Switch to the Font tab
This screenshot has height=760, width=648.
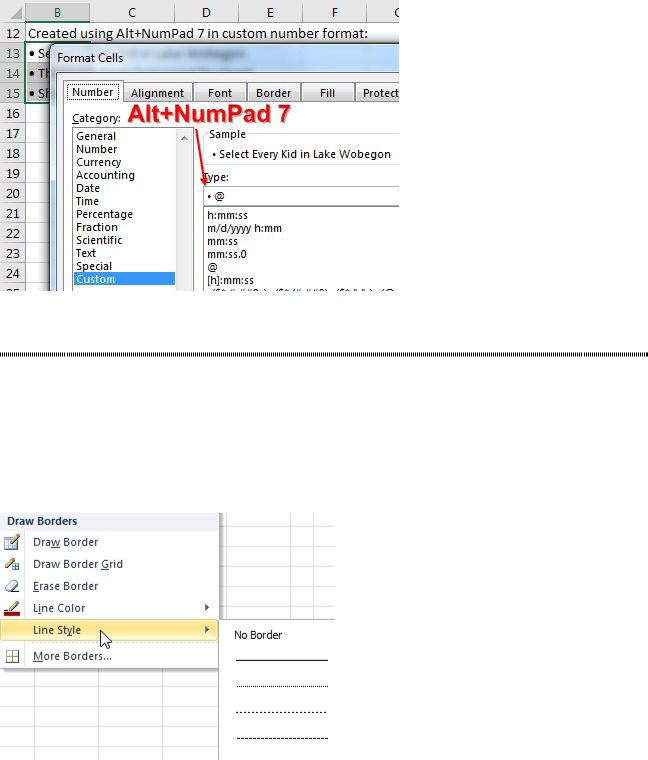tap(220, 93)
